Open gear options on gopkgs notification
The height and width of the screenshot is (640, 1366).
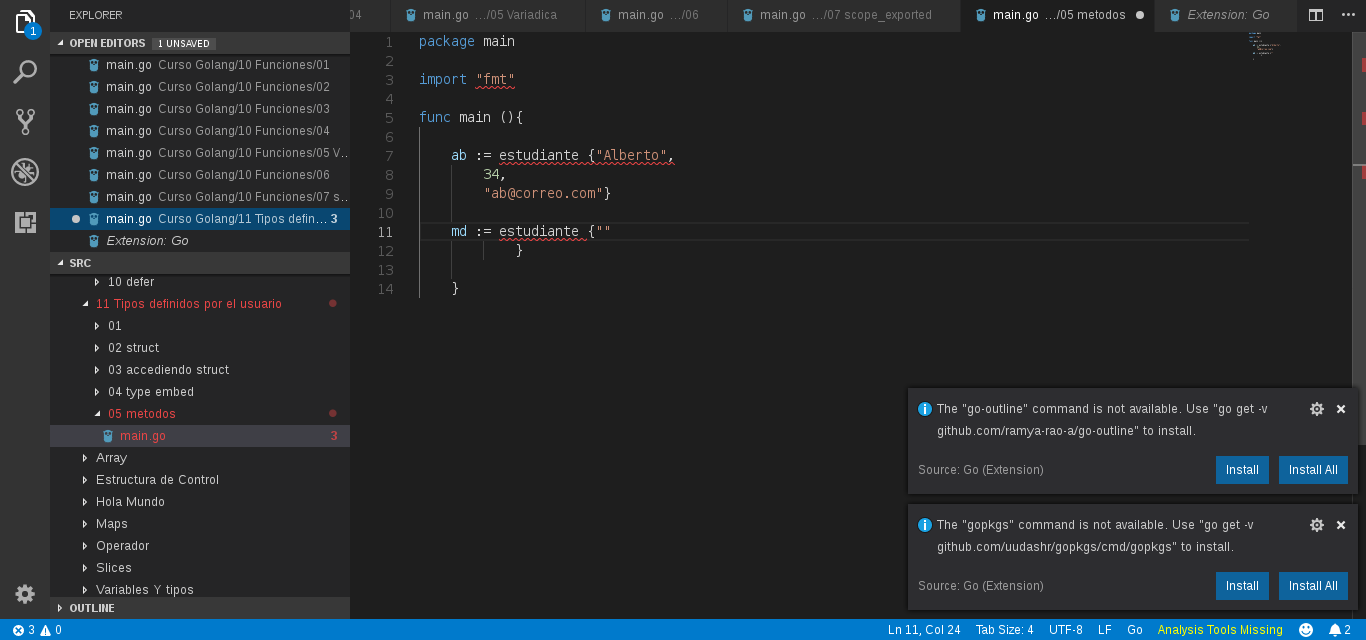coord(1317,525)
